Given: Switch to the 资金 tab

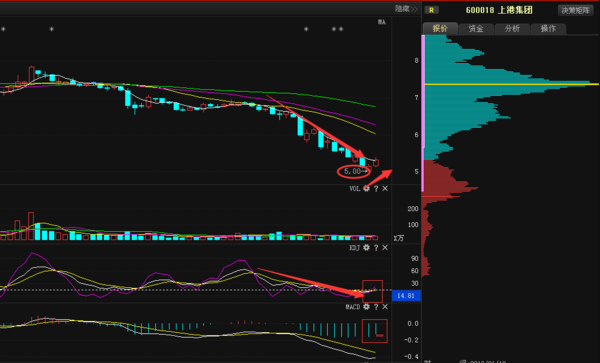Looking at the screenshot, I should pos(476,29).
